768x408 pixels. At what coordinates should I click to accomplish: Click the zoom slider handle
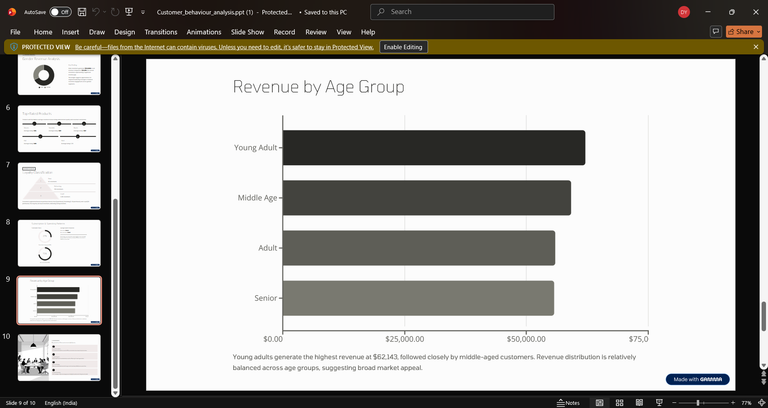[x=698, y=403]
